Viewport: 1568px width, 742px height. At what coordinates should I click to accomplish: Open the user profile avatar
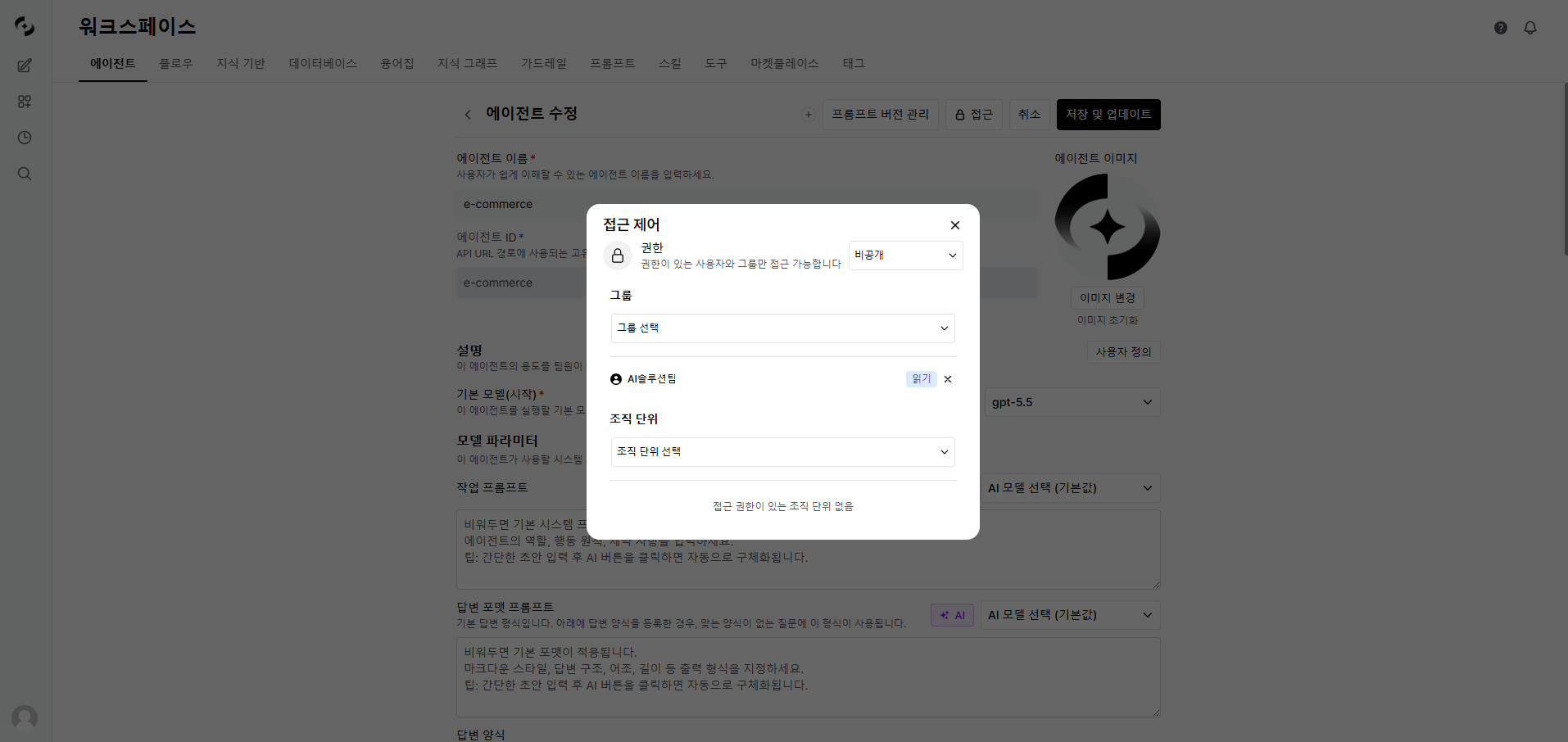[x=25, y=718]
